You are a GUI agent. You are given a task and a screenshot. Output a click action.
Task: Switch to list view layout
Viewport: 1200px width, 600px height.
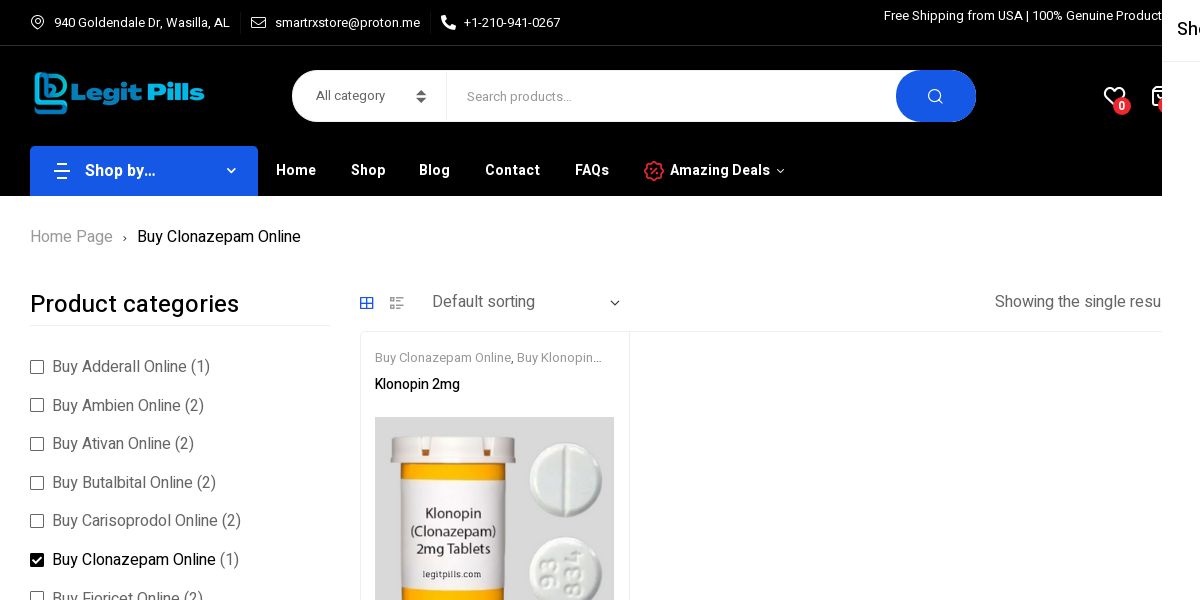coord(396,303)
